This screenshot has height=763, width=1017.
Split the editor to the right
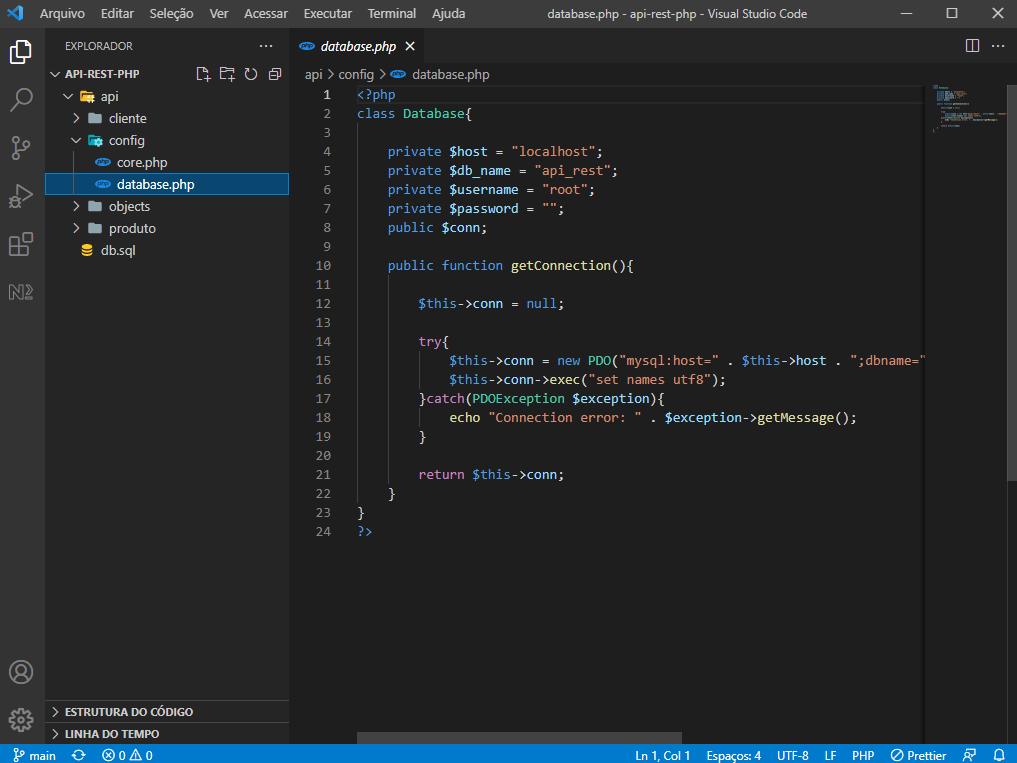pyautogui.click(x=971, y=45)
